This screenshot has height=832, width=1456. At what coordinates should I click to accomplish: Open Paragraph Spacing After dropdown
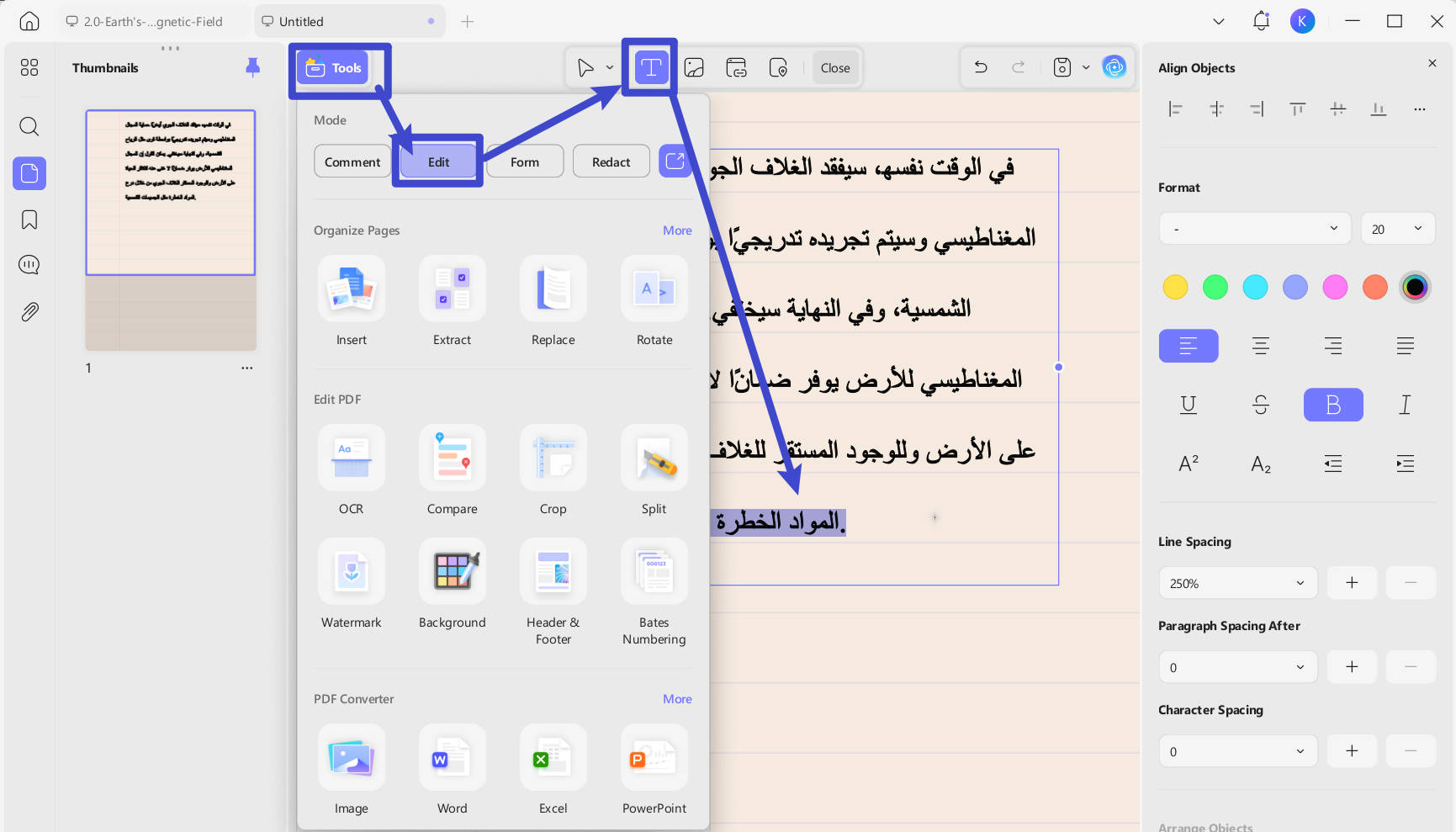pyautogui.click(x=1238, y=667)
